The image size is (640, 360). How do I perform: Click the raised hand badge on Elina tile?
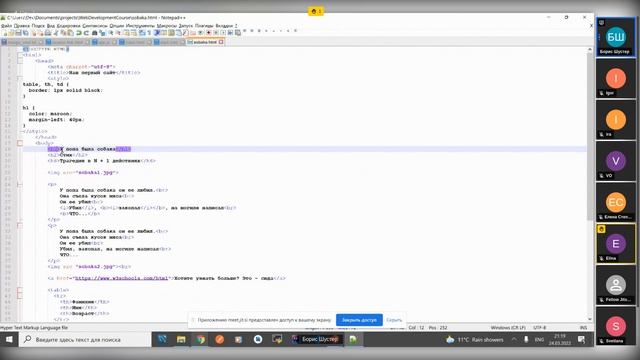tap(601, 229)
